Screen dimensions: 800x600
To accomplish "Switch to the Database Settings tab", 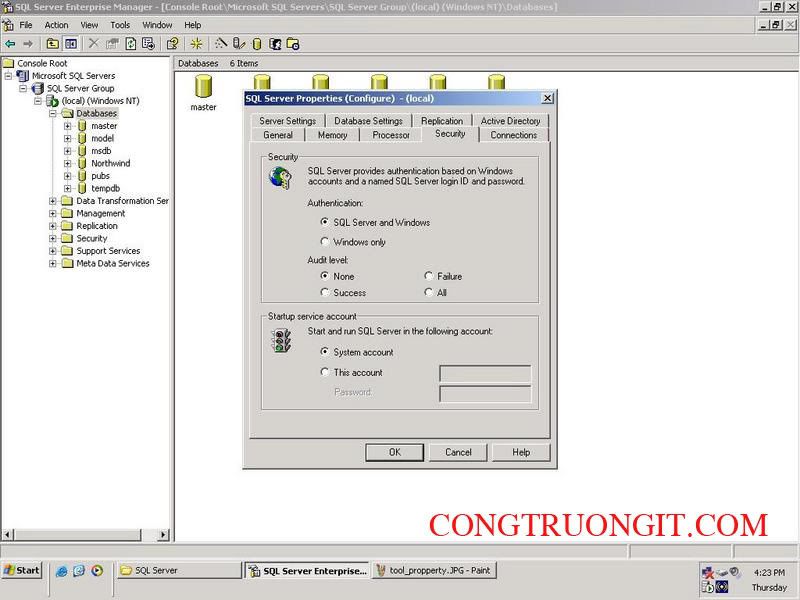I will (368, 121).
